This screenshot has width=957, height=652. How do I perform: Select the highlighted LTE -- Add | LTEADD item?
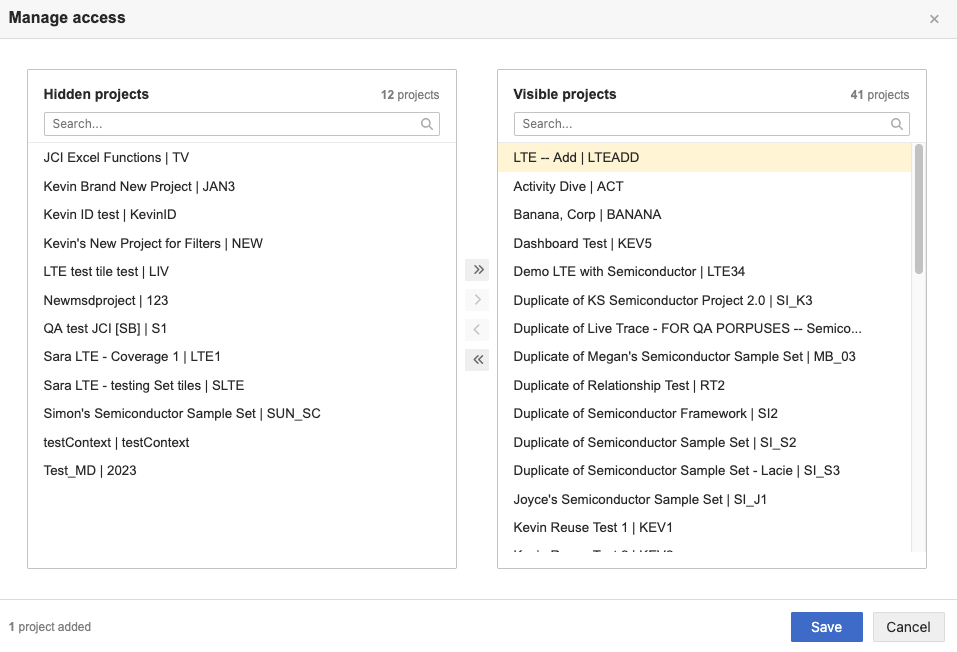pyautogui.click(x=576, y=158)
